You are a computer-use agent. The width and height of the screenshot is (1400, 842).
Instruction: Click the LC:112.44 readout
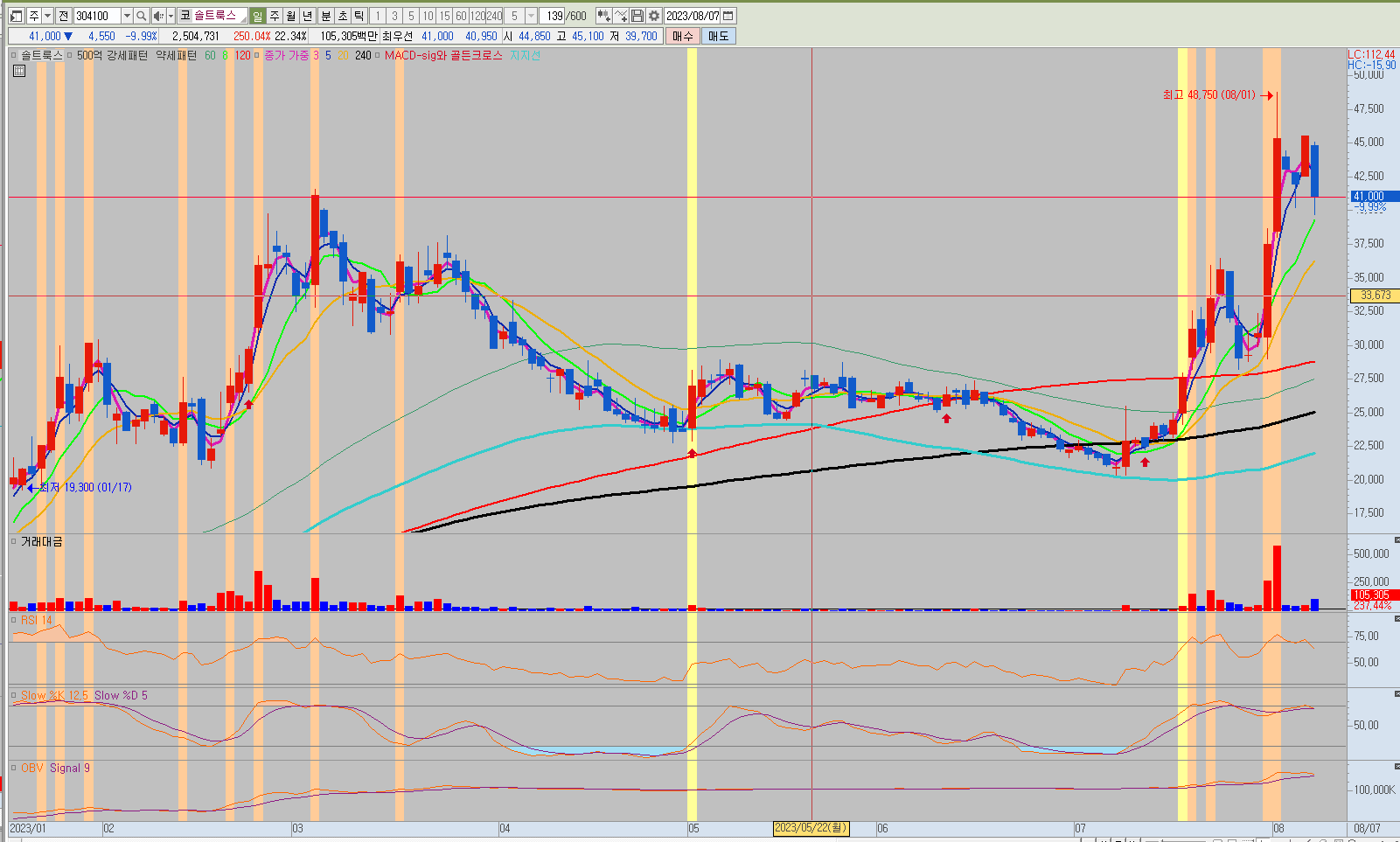click(1371, 54)
